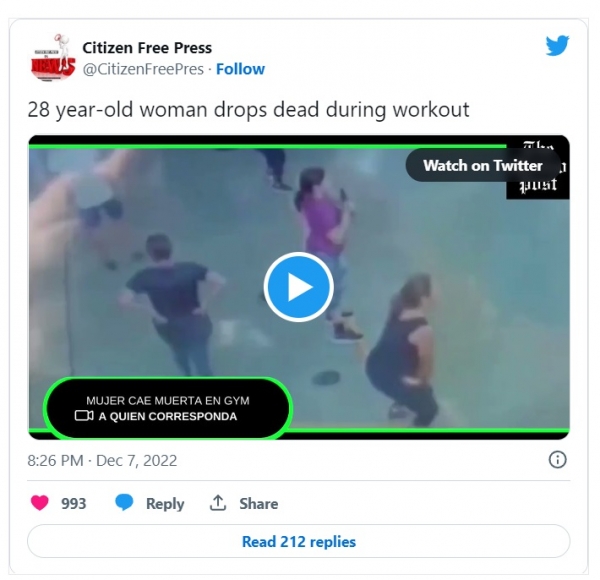Open the Citizen Free Press display name
The width and height of the screenshot is (600, 580).
(147, 48)
